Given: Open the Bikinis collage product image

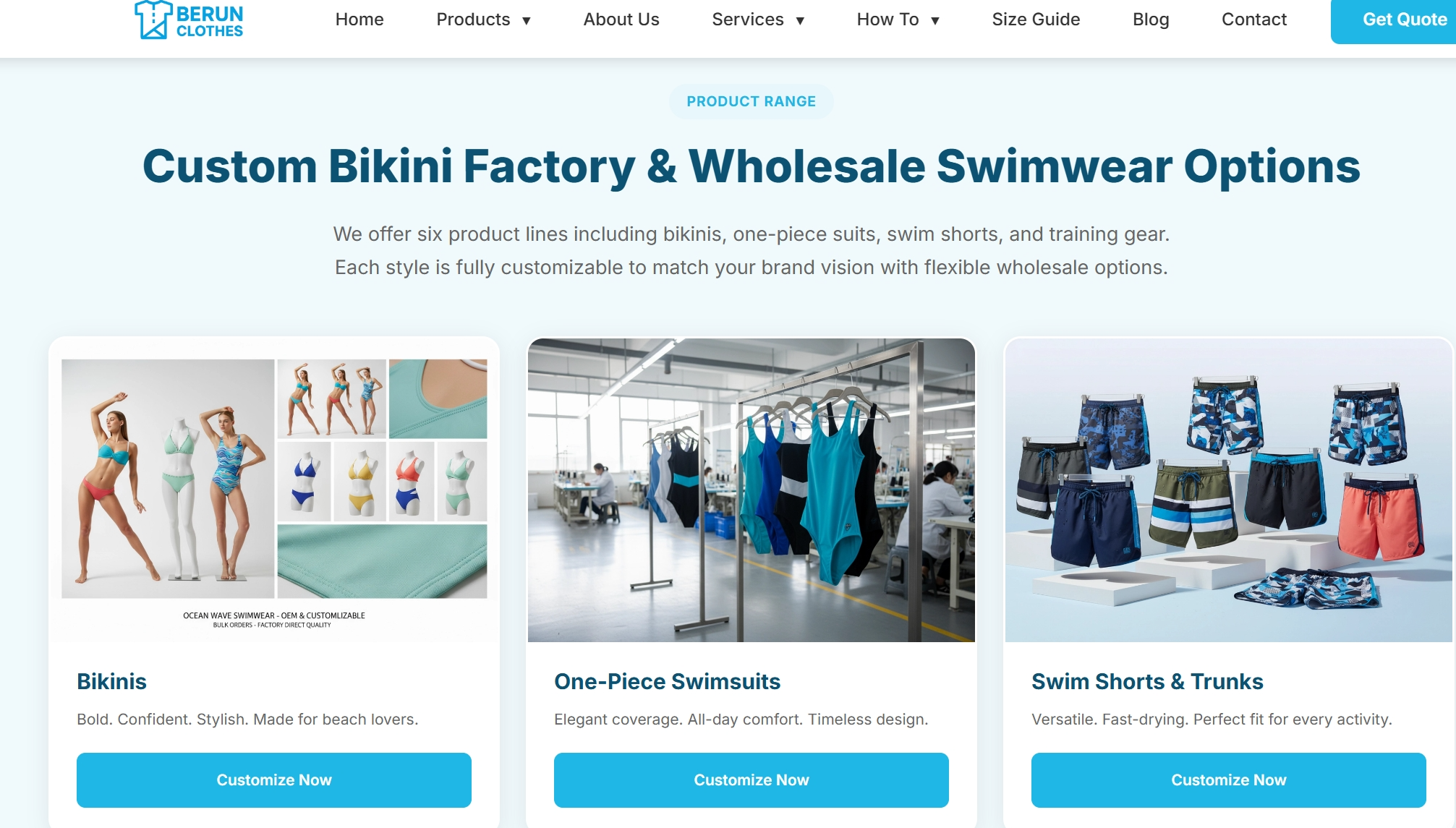Looking at the screenshot, I should [274, 490].
